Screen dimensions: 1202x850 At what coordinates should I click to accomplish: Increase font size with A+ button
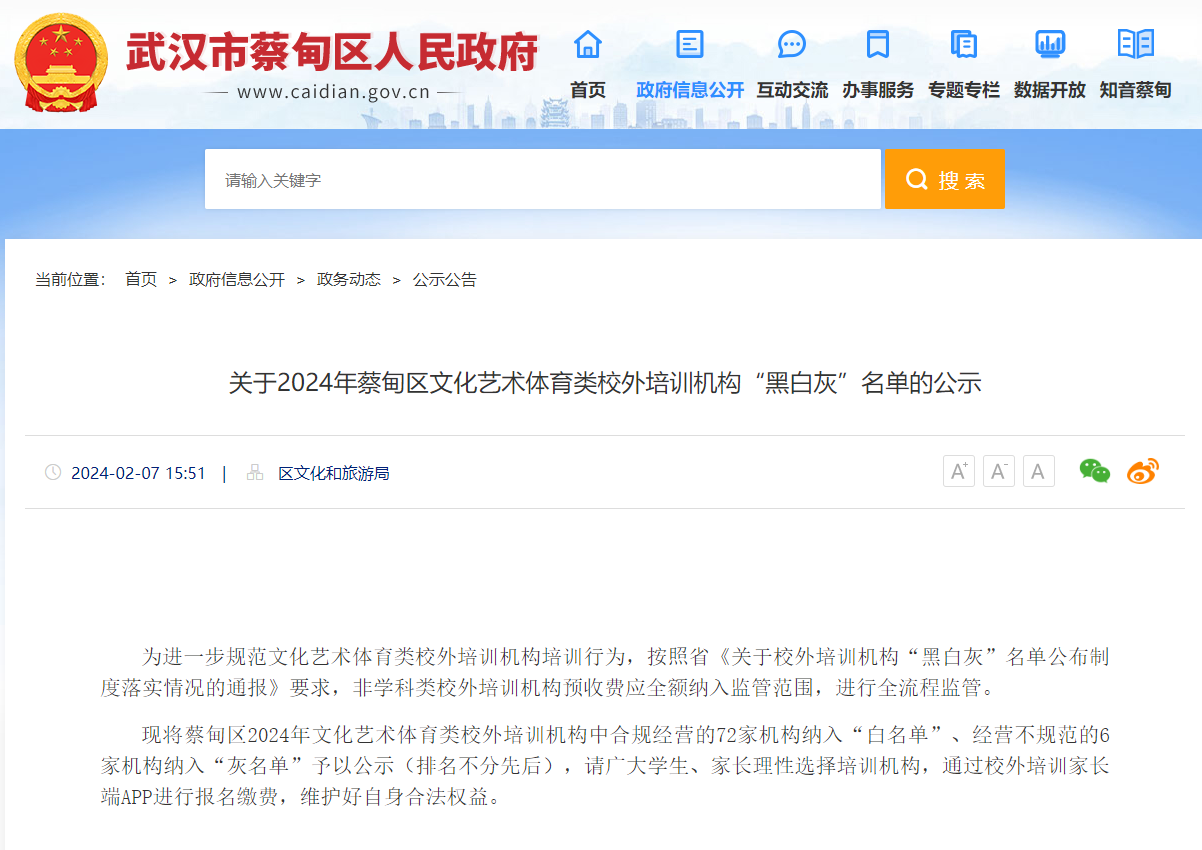959,471
